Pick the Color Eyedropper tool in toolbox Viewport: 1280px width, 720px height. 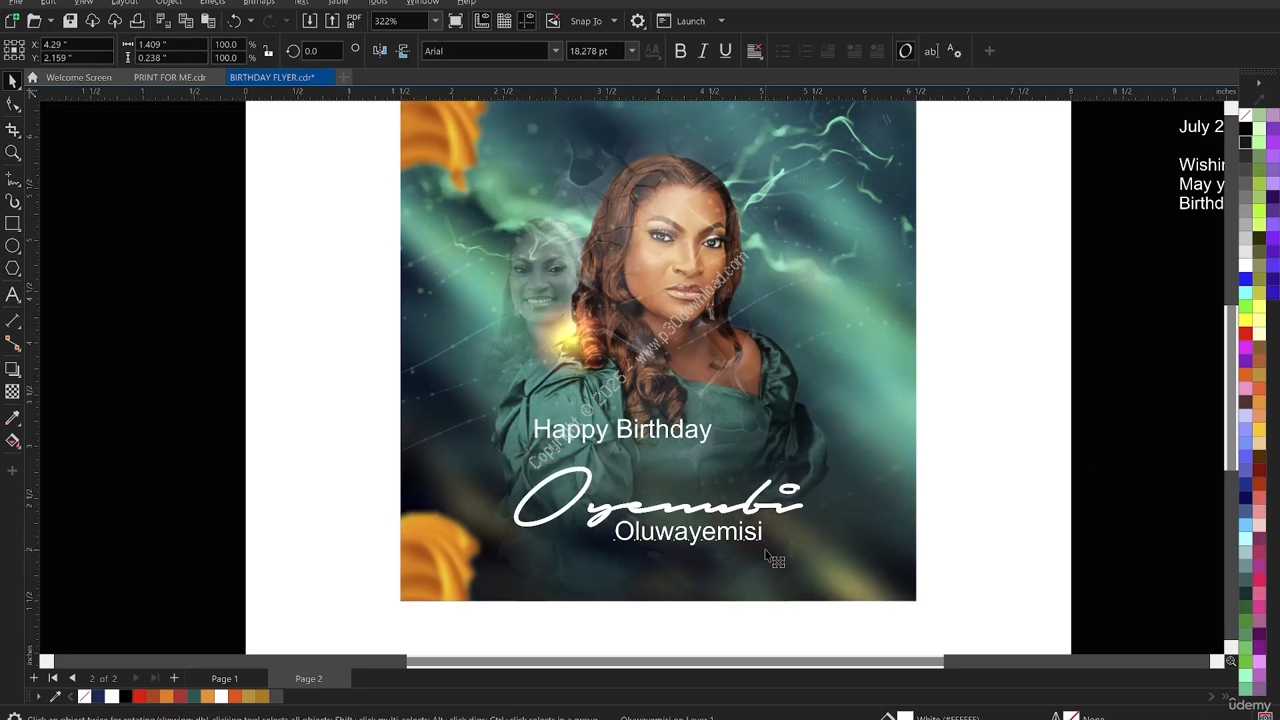point(12,418)
